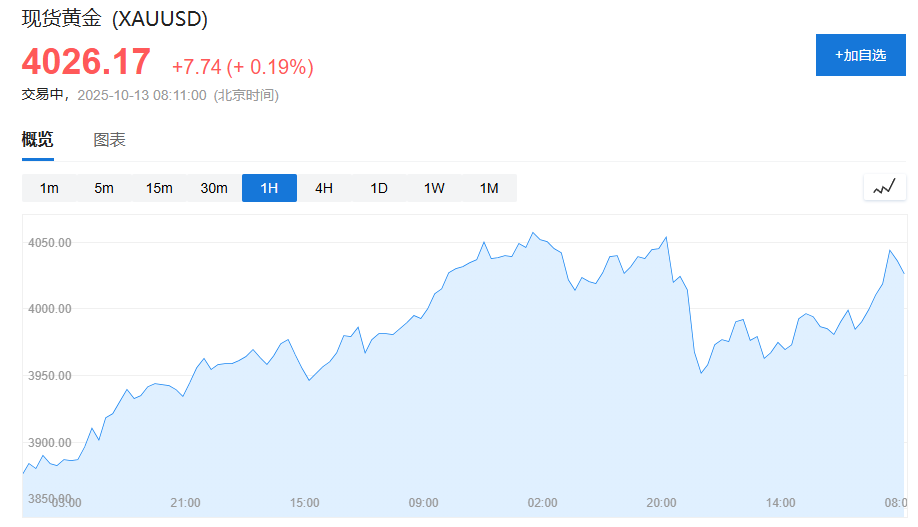Click the 4026.17 current price
Viewport: 918px width, 527px height.
pos(86,61)
